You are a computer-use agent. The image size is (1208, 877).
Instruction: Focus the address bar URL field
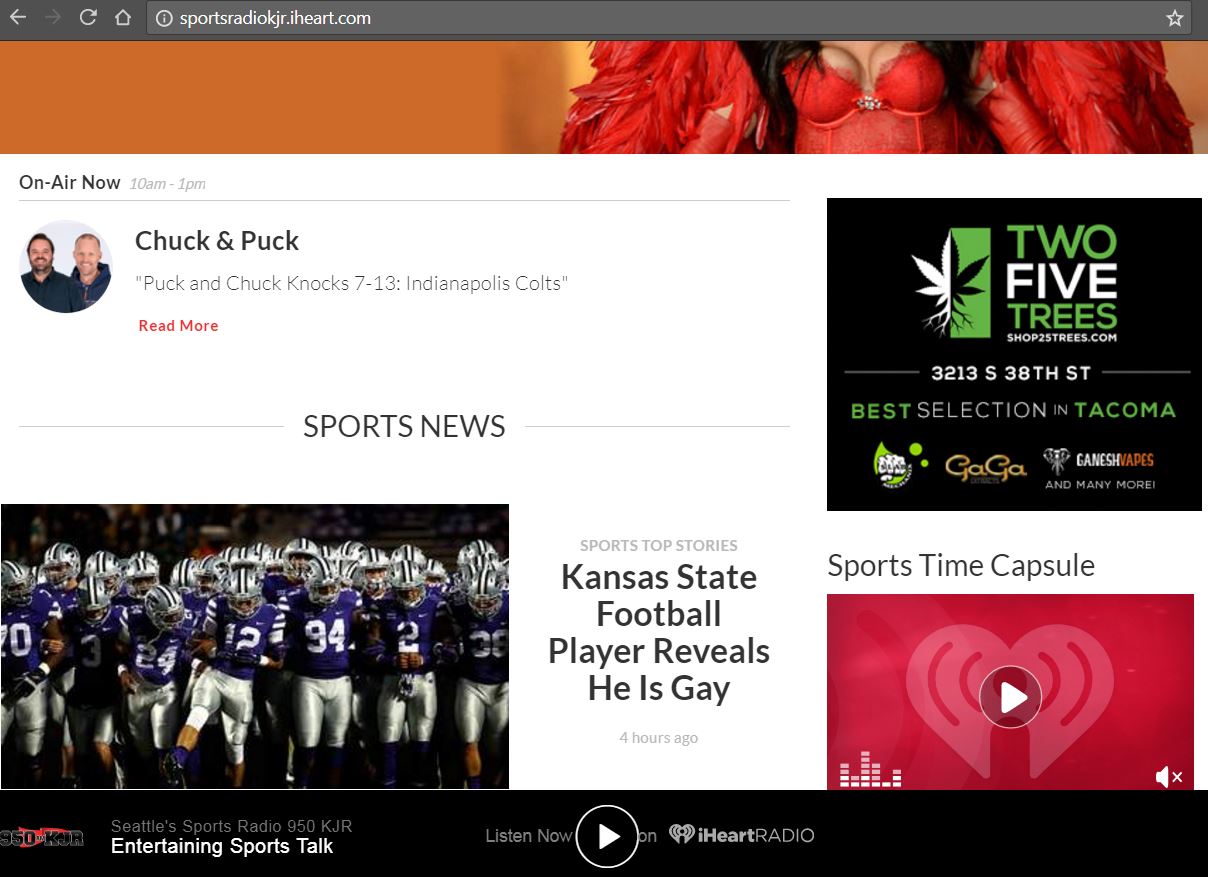[x=669, y=18]
